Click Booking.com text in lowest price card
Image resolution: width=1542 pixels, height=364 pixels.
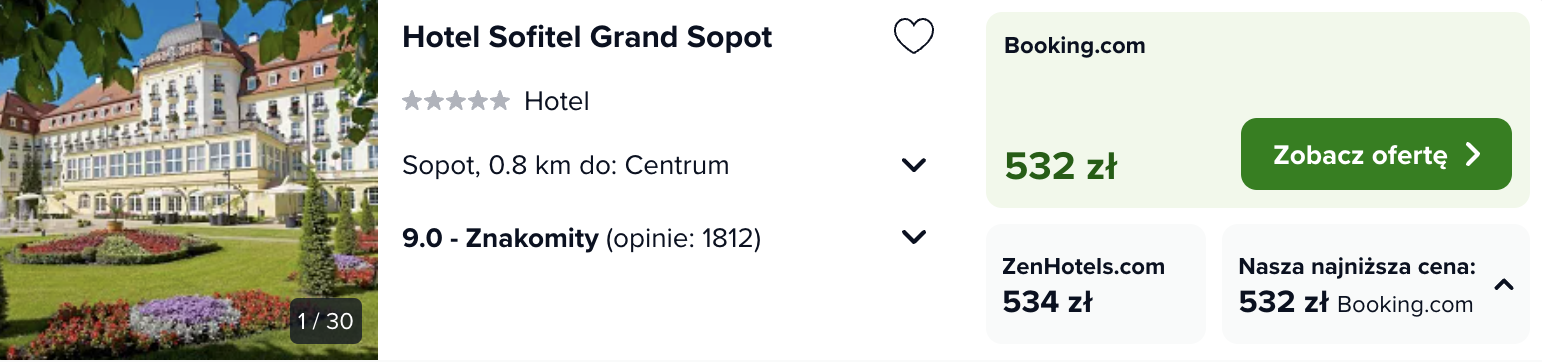pos(1405,304)
